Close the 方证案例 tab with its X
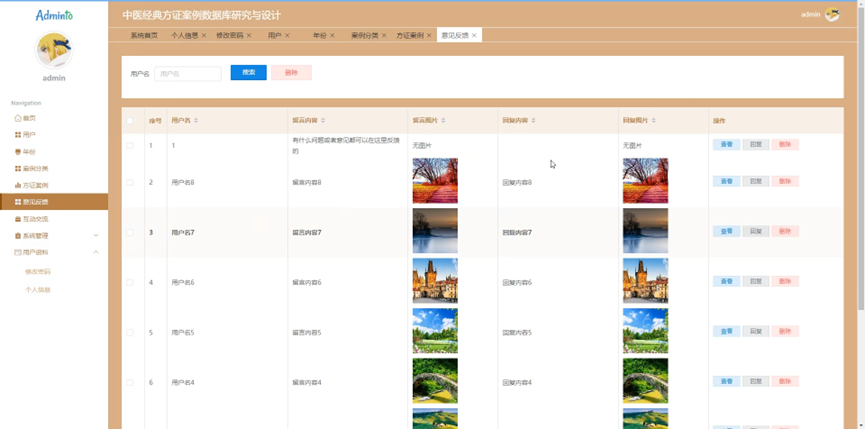This screenshot has width=865, height=429. (x=429, y=35)
